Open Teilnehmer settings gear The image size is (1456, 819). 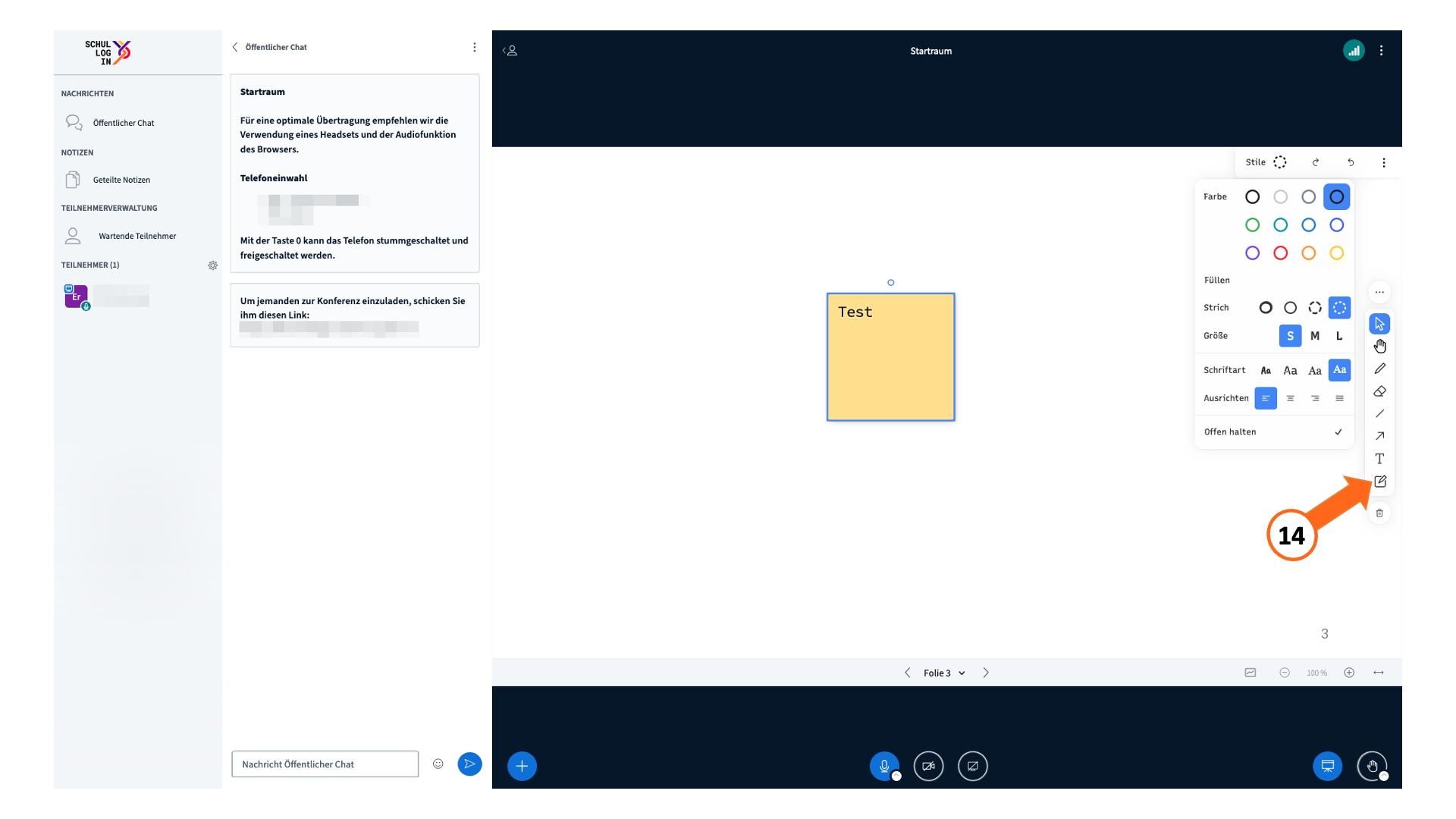(213, 265)
